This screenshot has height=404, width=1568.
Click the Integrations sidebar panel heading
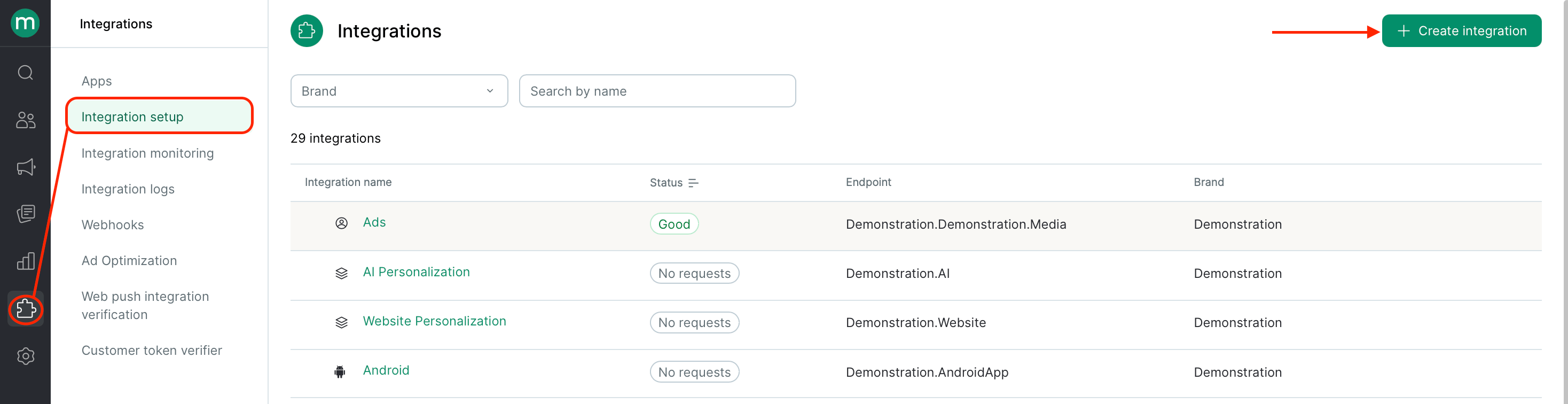[x=116, y=24]
